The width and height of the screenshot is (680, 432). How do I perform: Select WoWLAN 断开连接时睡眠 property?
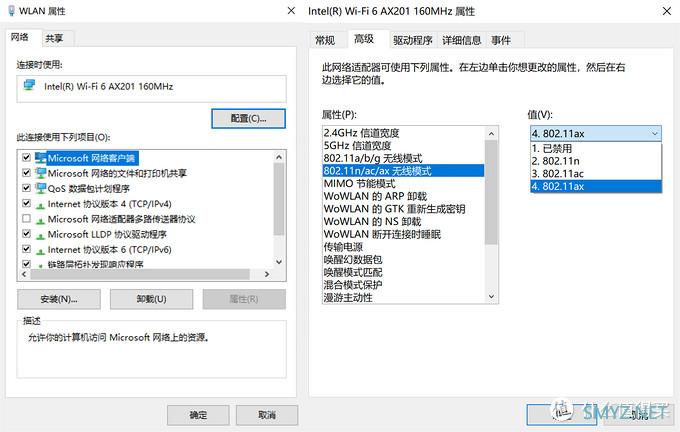pos(403,234)
